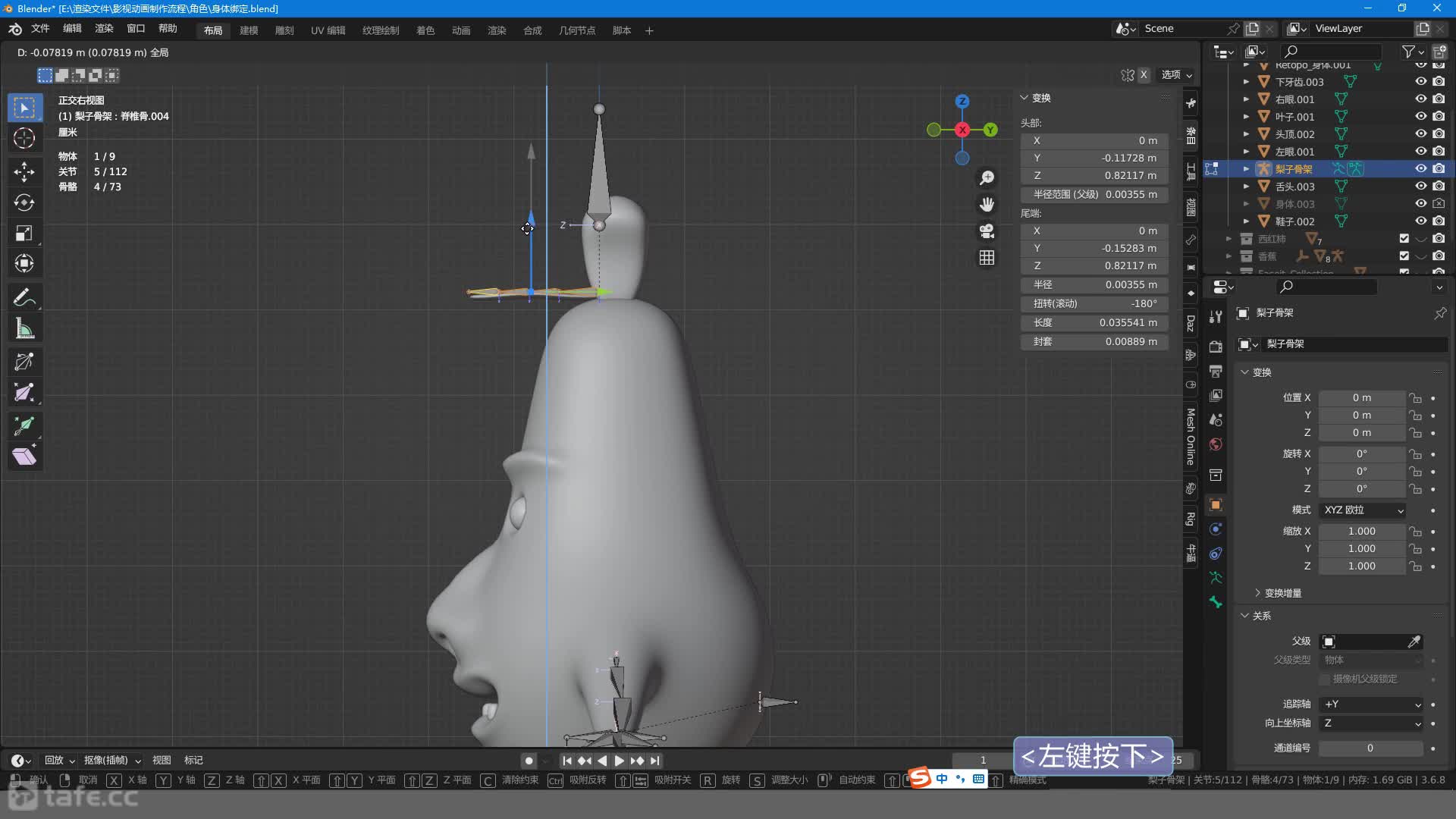This screenshot has width=1456, height=819.
Task: Play the animation forward
Action: click(620, 761)
